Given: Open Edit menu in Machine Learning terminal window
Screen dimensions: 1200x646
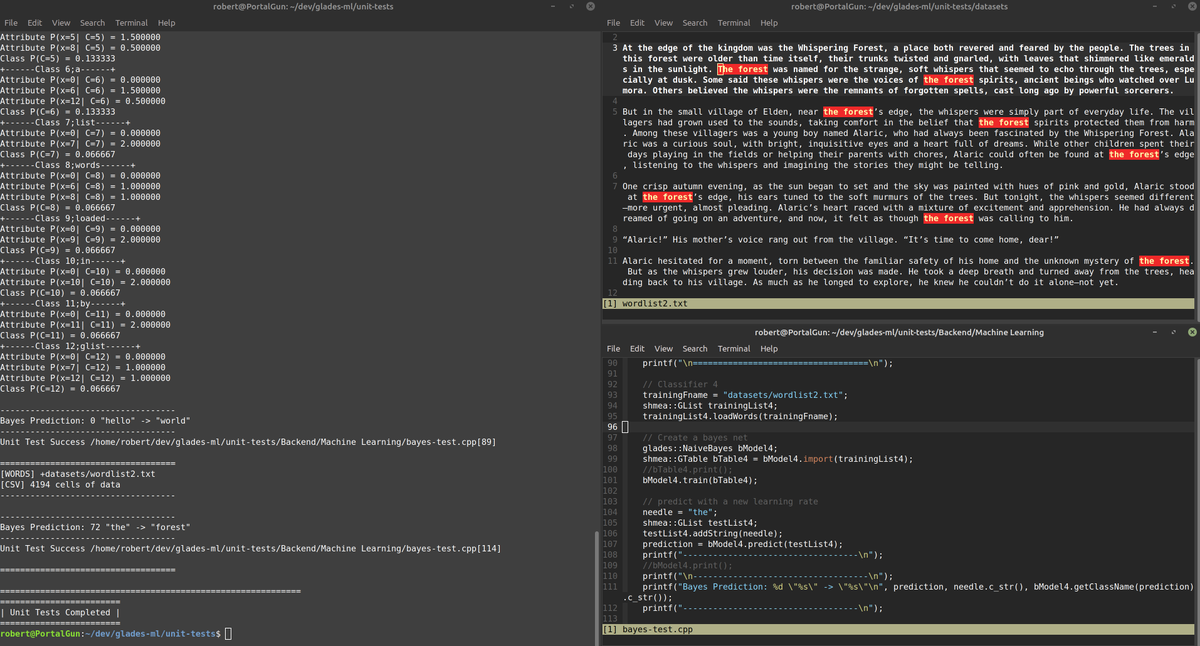Looking at the screenshot, I should click(x=637, y=349).
